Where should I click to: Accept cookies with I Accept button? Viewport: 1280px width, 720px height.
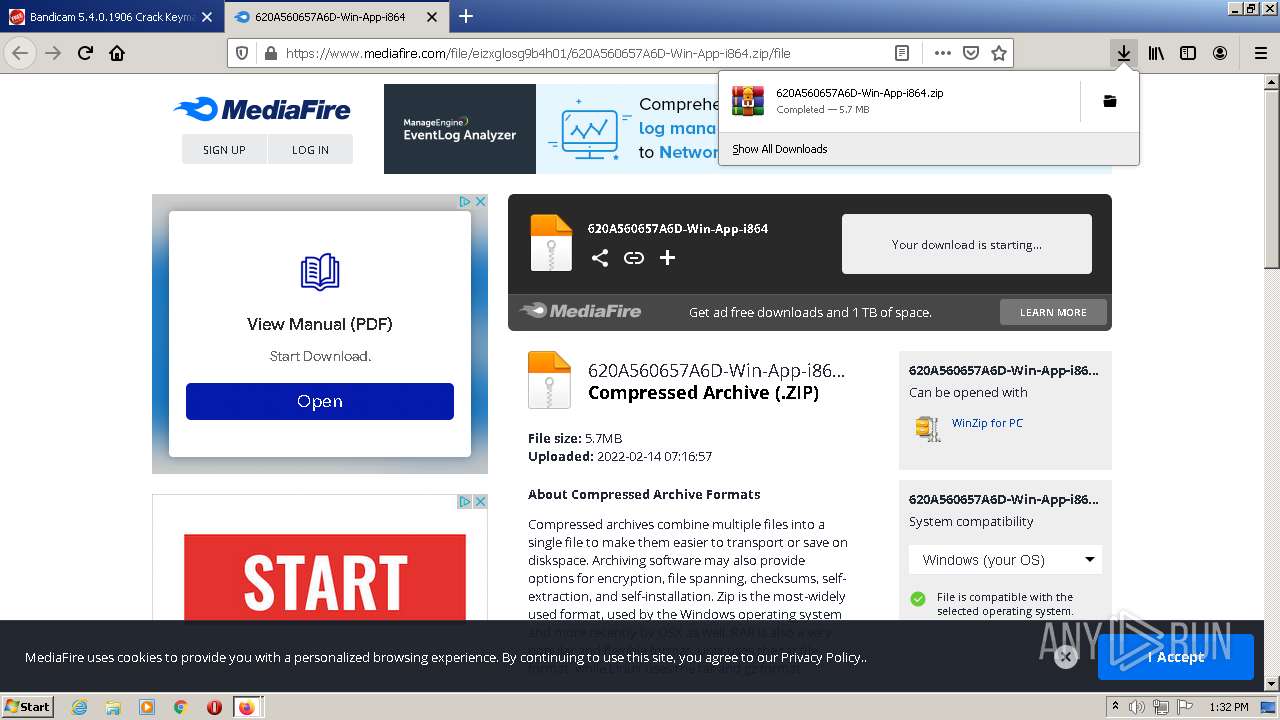pyautogui.click(x=1175, y=657)
